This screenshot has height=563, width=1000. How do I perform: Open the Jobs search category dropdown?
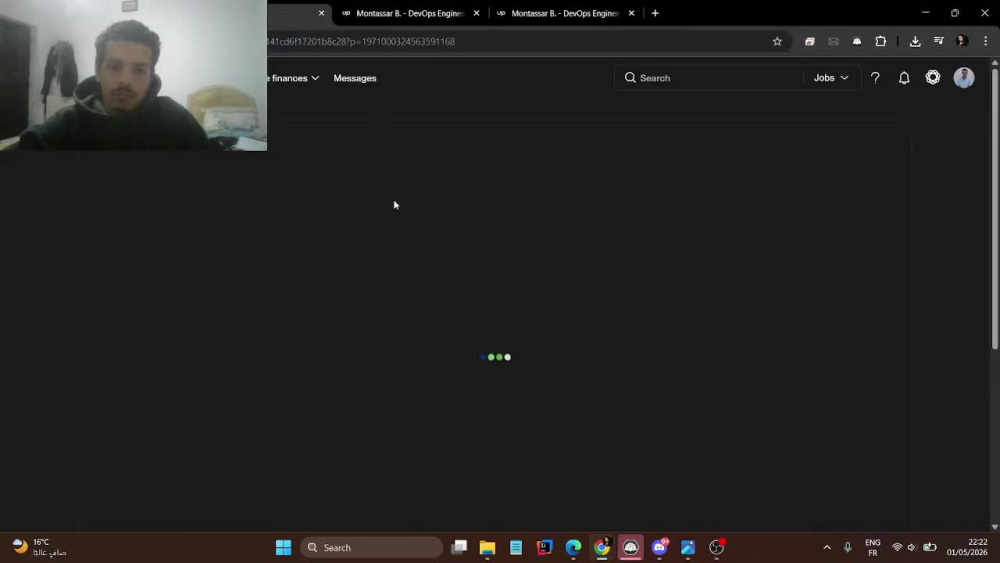point(831,78)
